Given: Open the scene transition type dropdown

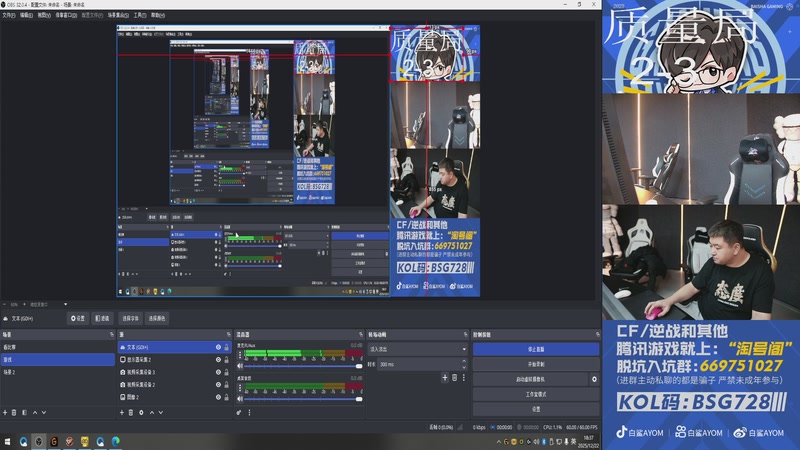Looking at the screenshot, I should click(417, 349).
